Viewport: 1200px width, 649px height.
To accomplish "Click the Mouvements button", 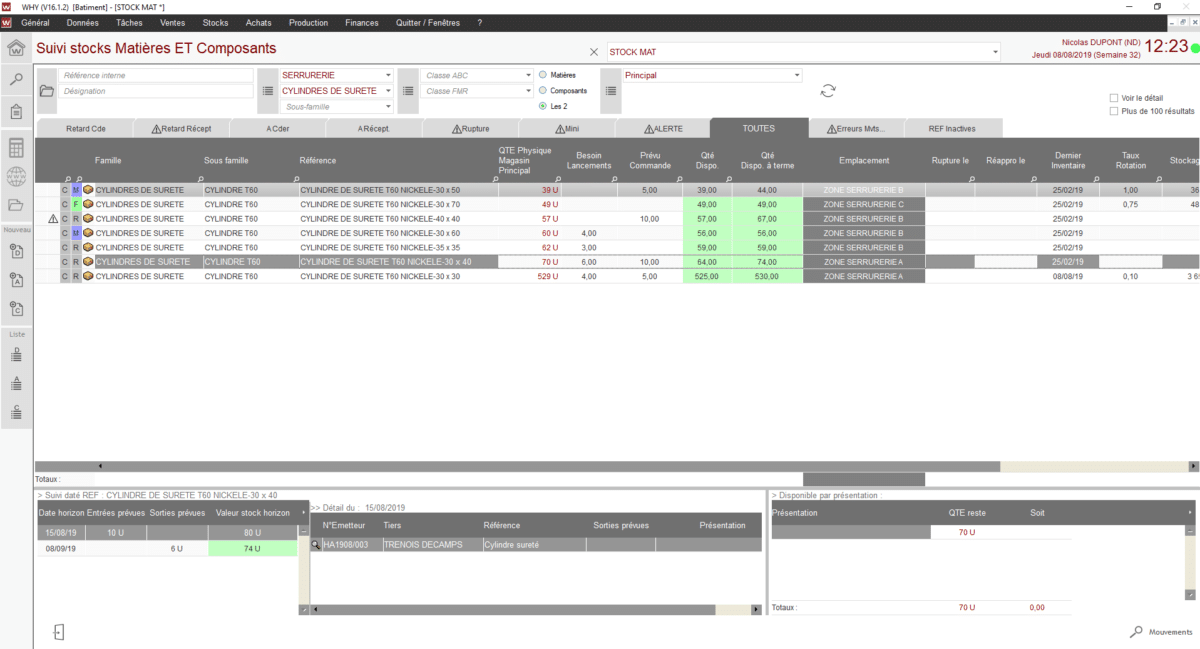I will (1161, 632).
